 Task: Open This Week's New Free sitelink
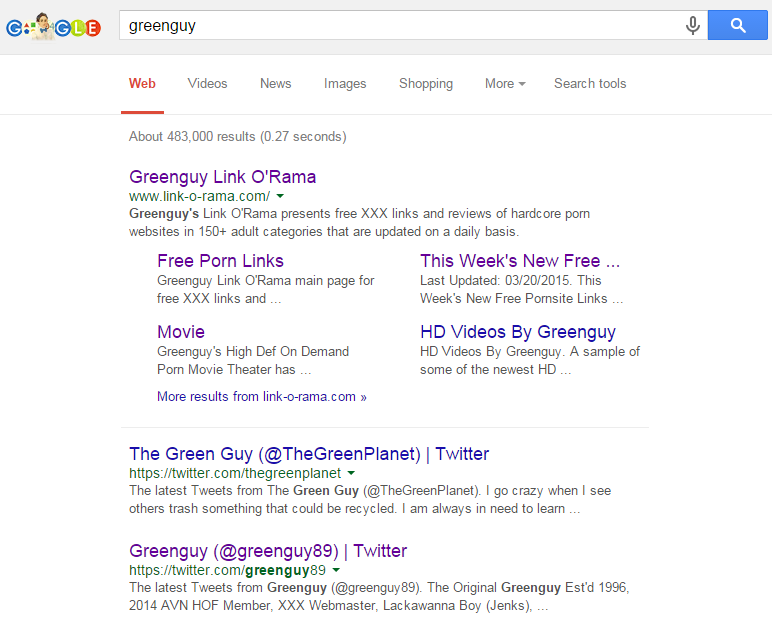pos(520,261)
